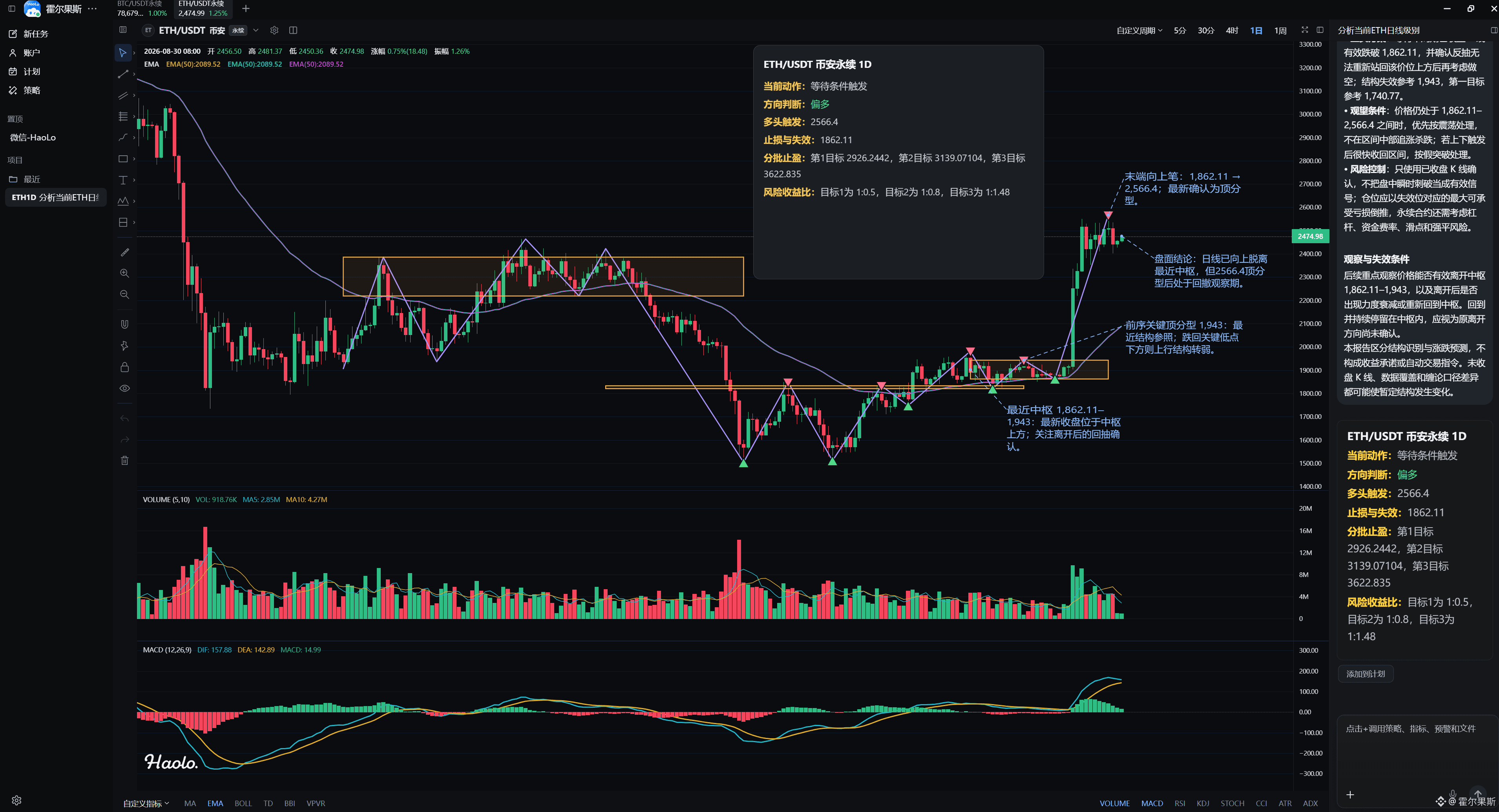Collapse the AI analysis panel icon
1499x812 pixels.
pyautogui.click(x=1494, y=30)
